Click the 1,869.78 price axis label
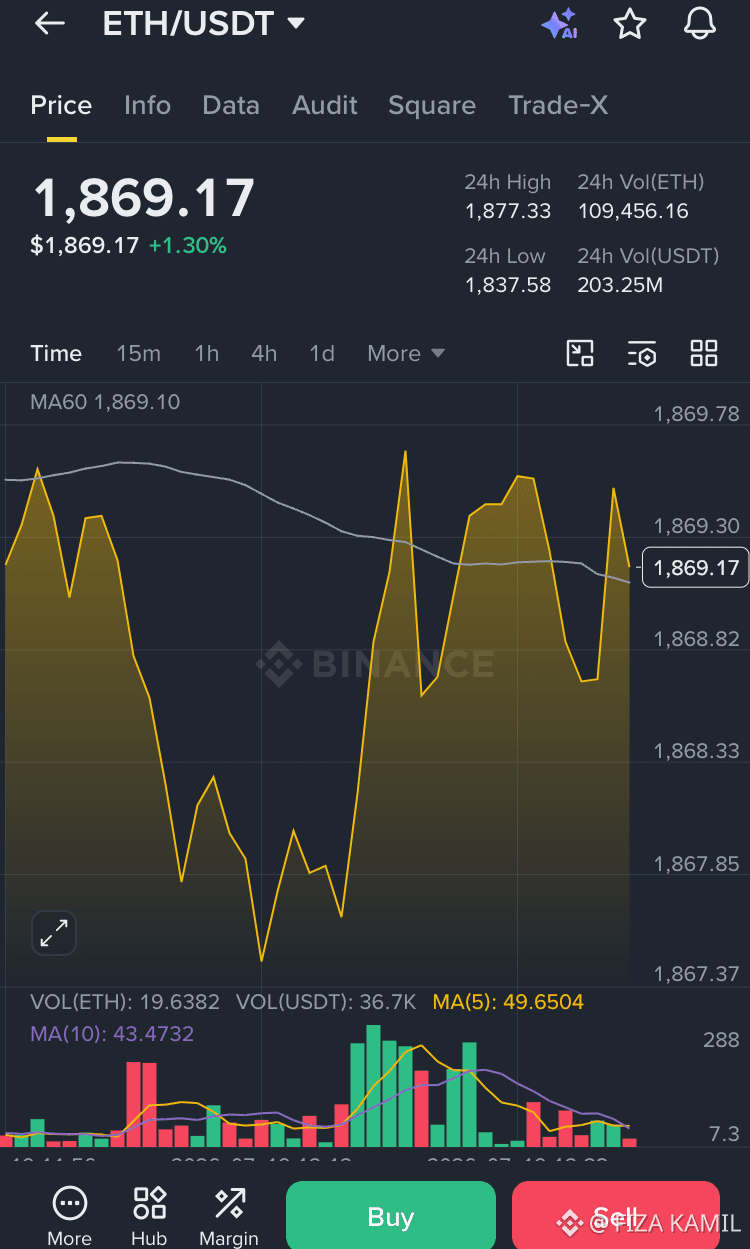 click(697, 414)
